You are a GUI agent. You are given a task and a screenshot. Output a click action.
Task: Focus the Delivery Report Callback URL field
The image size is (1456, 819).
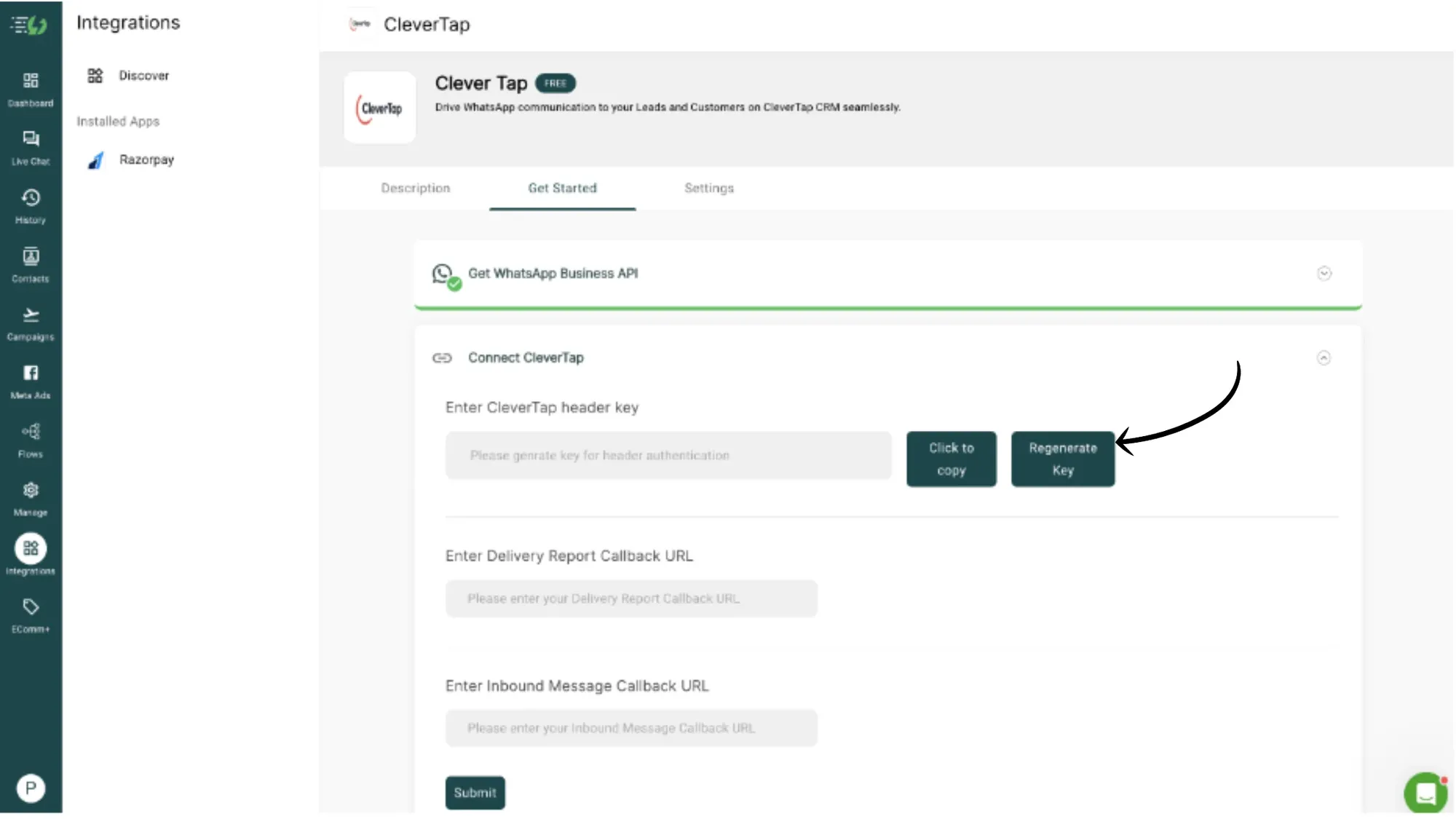631,599
